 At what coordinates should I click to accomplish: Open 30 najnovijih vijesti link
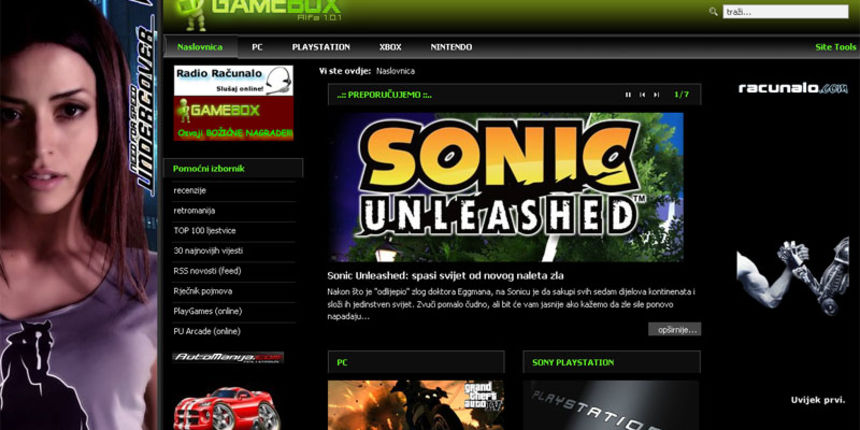click(x=208, y=251)
